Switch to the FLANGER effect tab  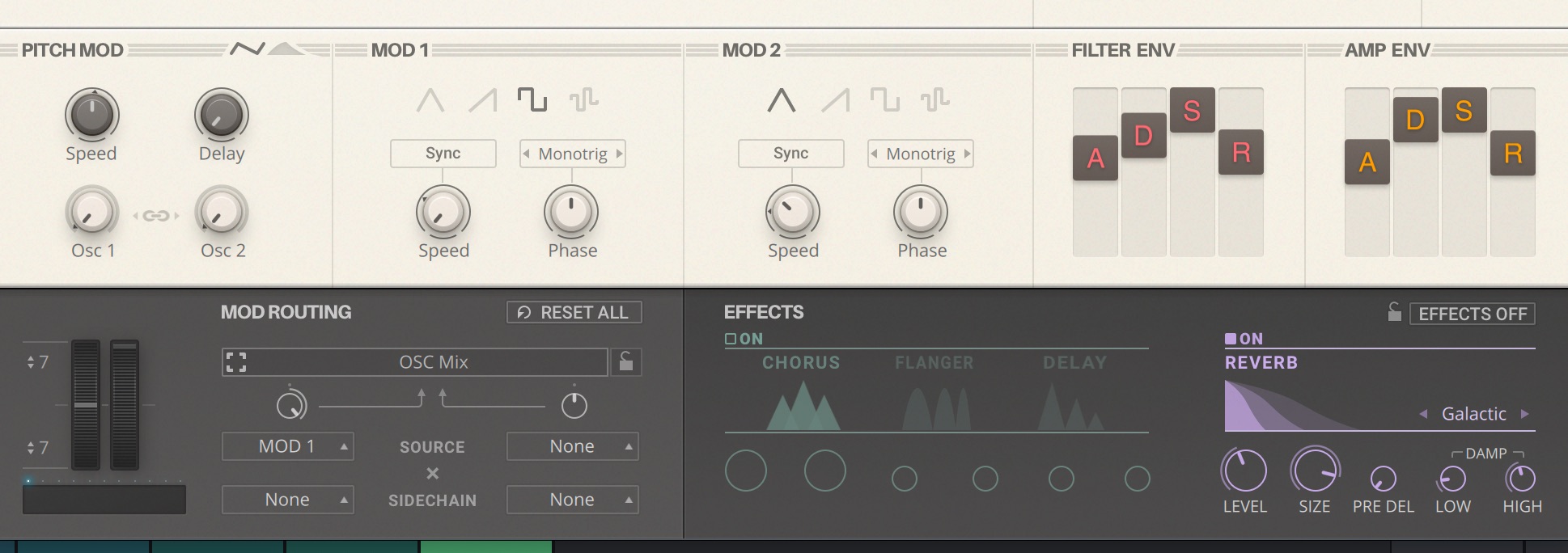(x=934, y=363)
